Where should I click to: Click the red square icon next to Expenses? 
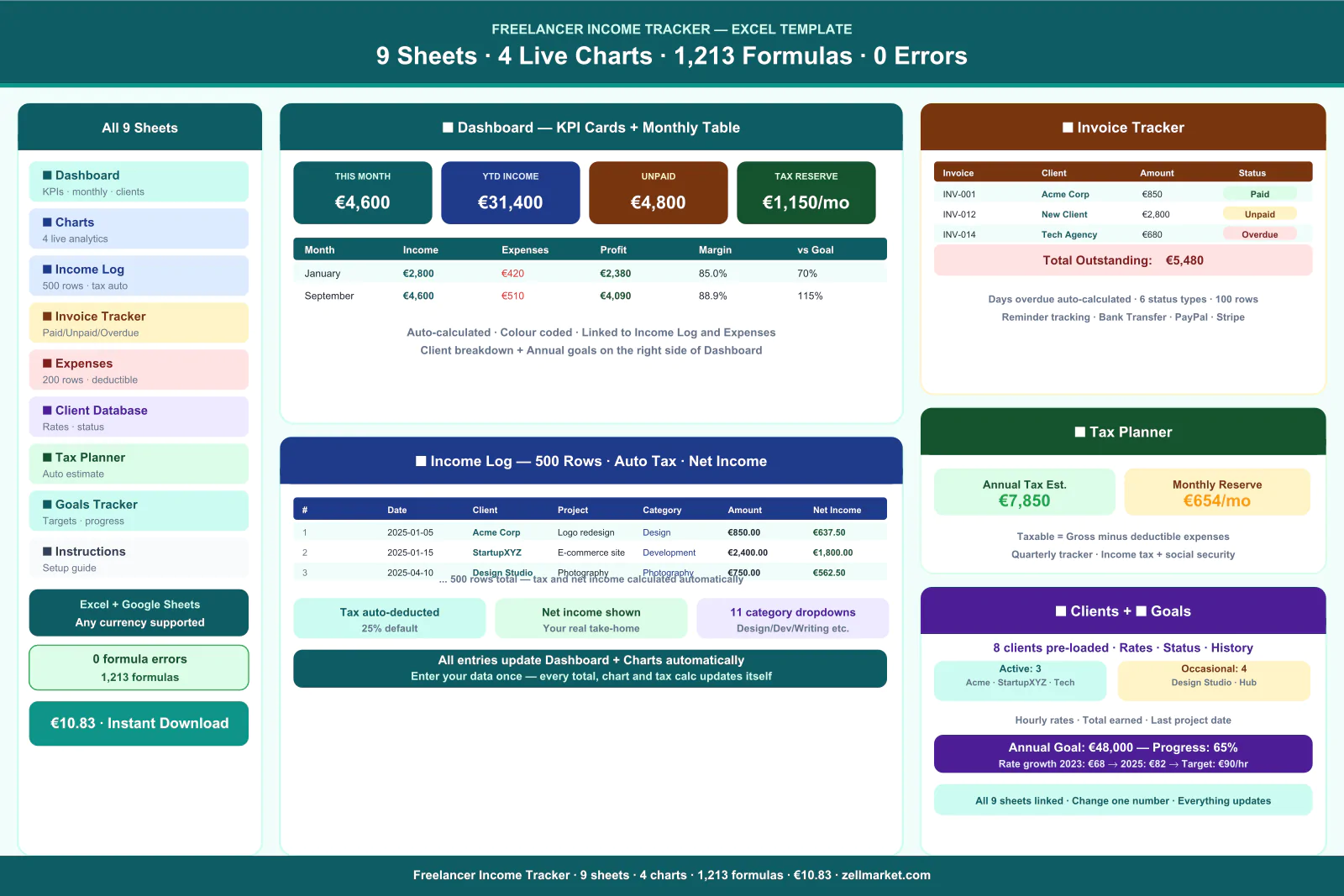(x=47, y=364)
